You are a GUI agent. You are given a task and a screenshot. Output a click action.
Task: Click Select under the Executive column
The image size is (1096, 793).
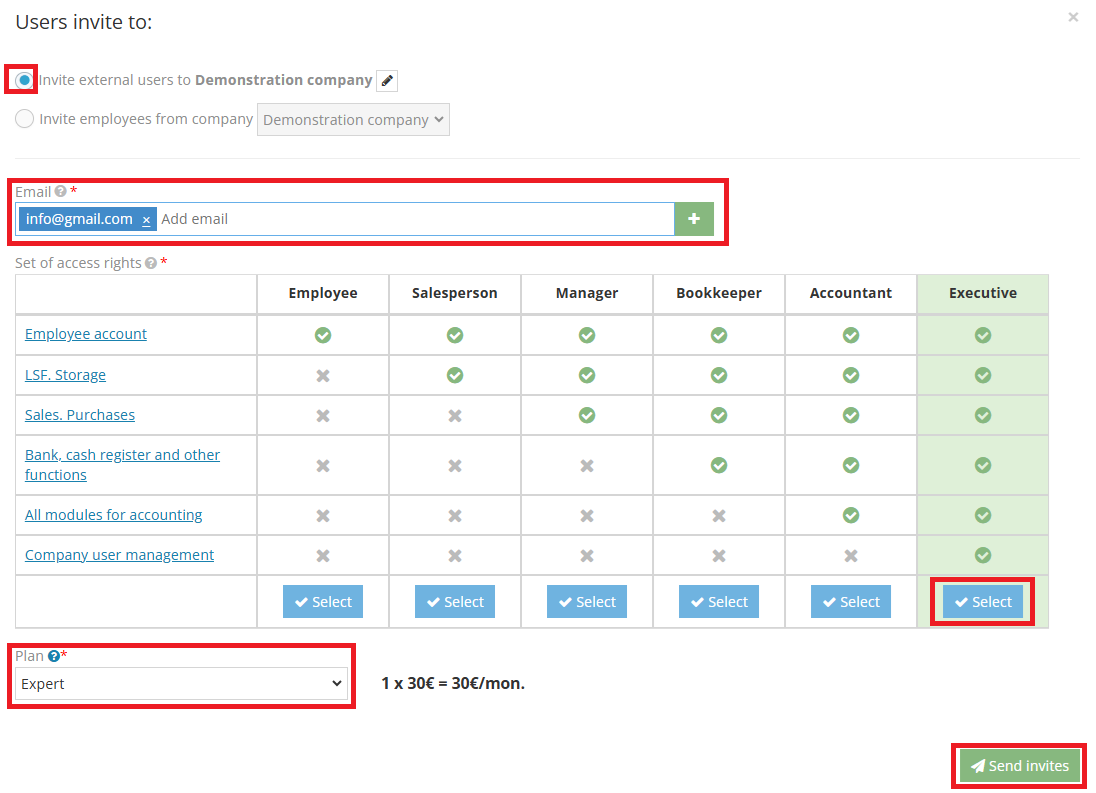tap(982, 601)
